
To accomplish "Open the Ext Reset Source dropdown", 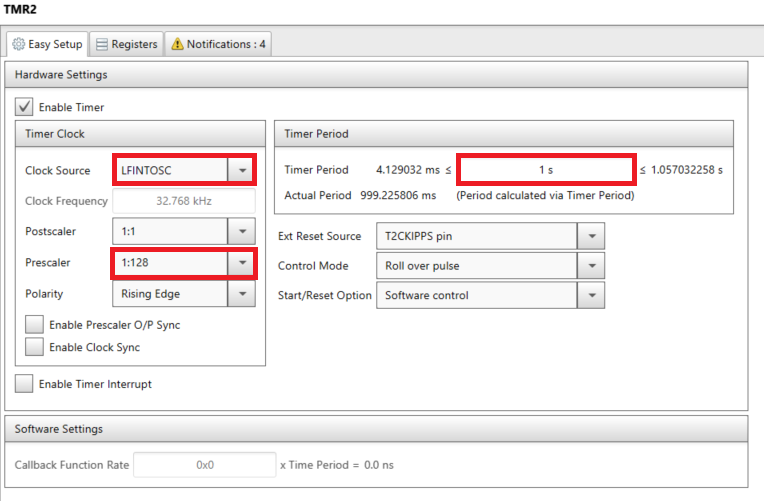I will point(591,237).
